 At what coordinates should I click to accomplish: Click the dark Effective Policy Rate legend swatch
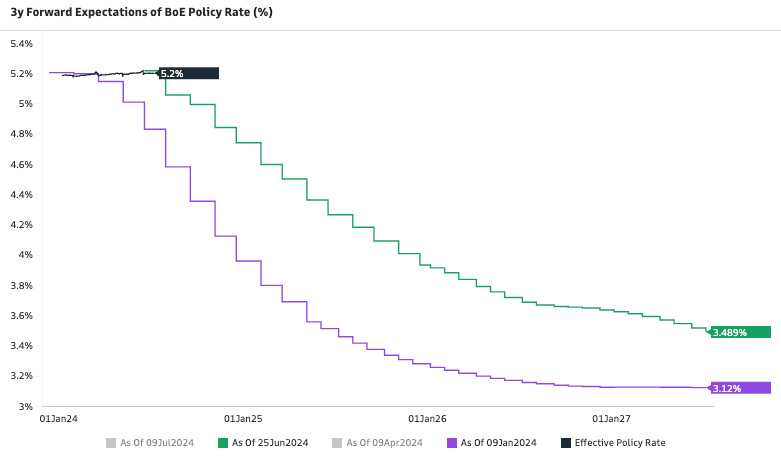(566, 443)
